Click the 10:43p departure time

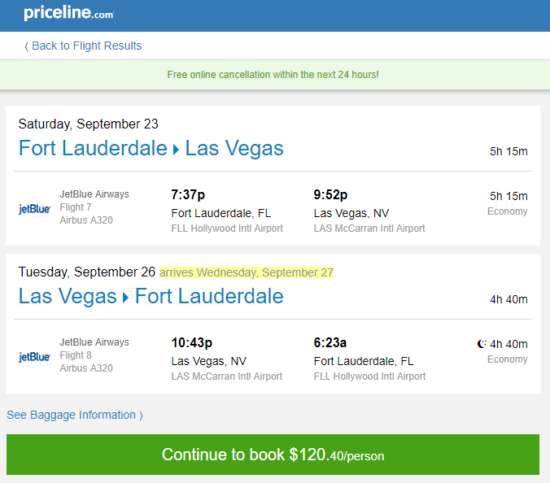coord(192,343)
